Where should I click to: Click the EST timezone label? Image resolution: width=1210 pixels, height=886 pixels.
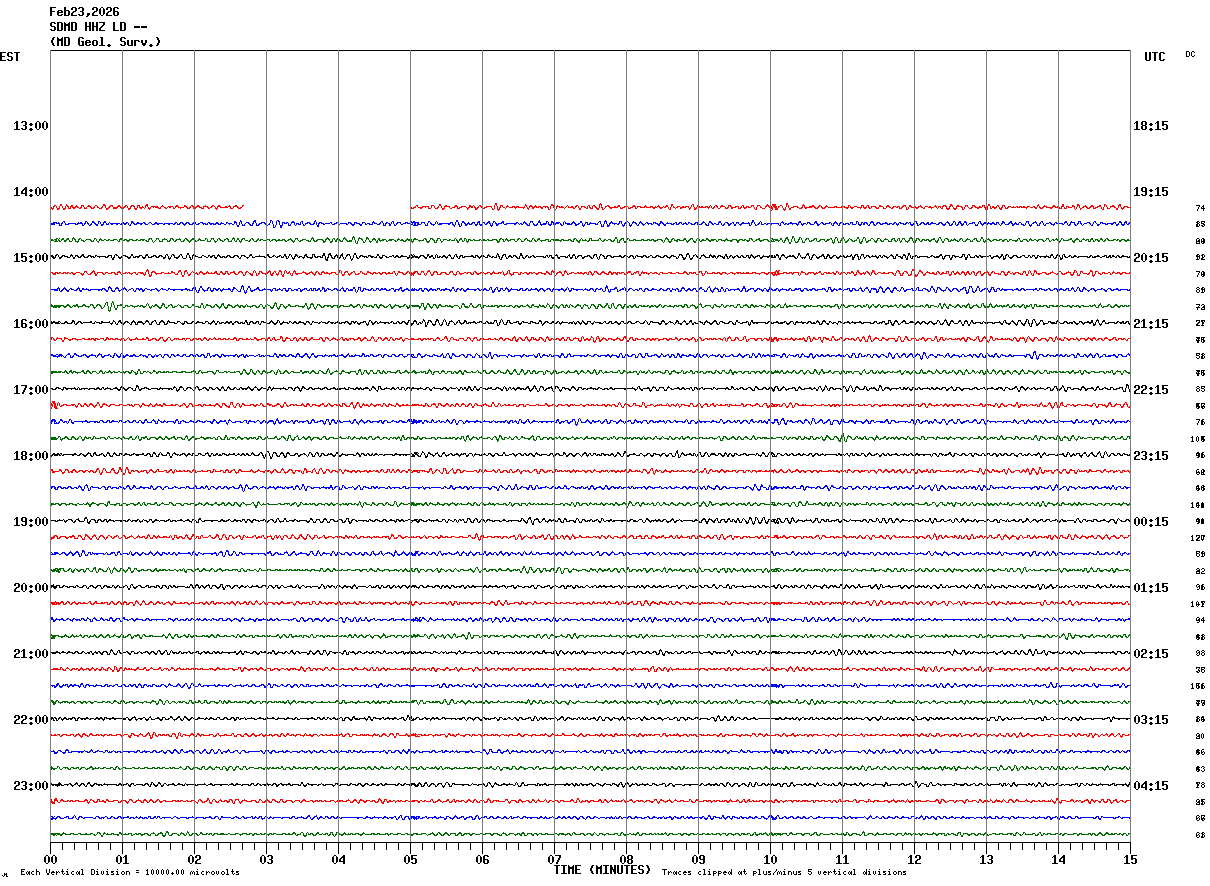pos(10,57)
